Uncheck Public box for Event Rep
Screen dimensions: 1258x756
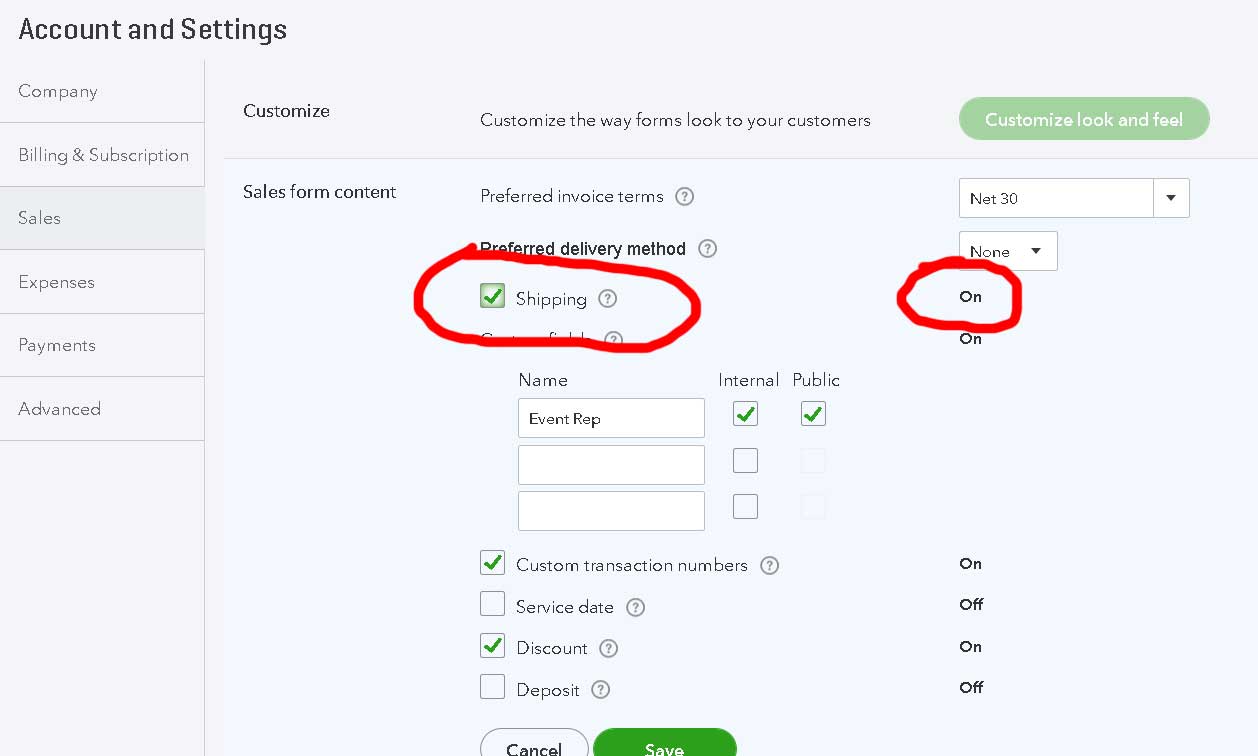[x=813, y=413]
